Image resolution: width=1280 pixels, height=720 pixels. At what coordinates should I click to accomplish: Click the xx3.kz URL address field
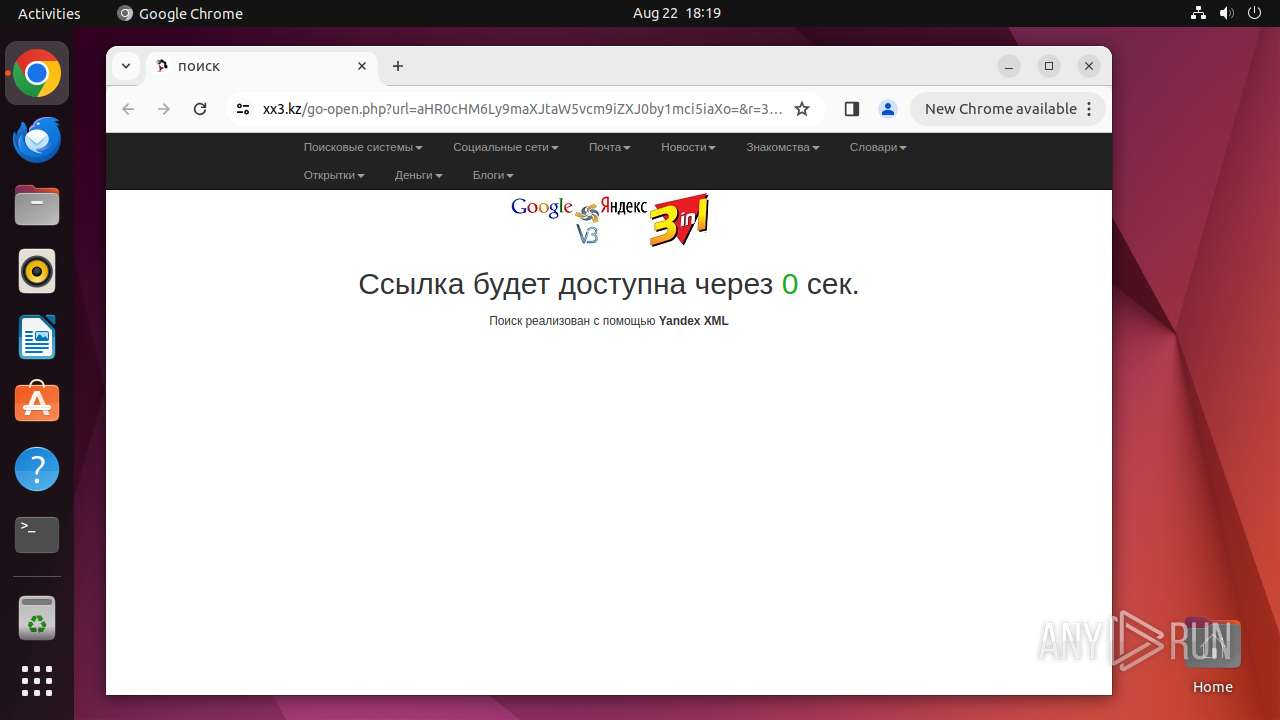tap(522, 109)
